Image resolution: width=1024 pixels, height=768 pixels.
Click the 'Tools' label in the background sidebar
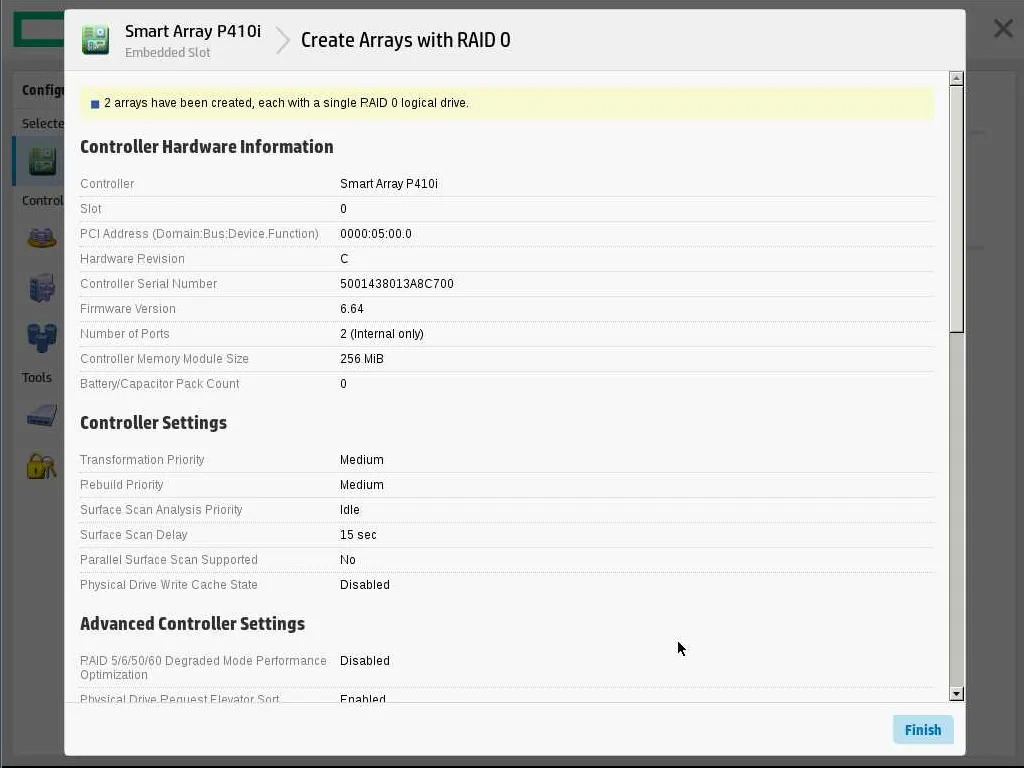[37, 377]
